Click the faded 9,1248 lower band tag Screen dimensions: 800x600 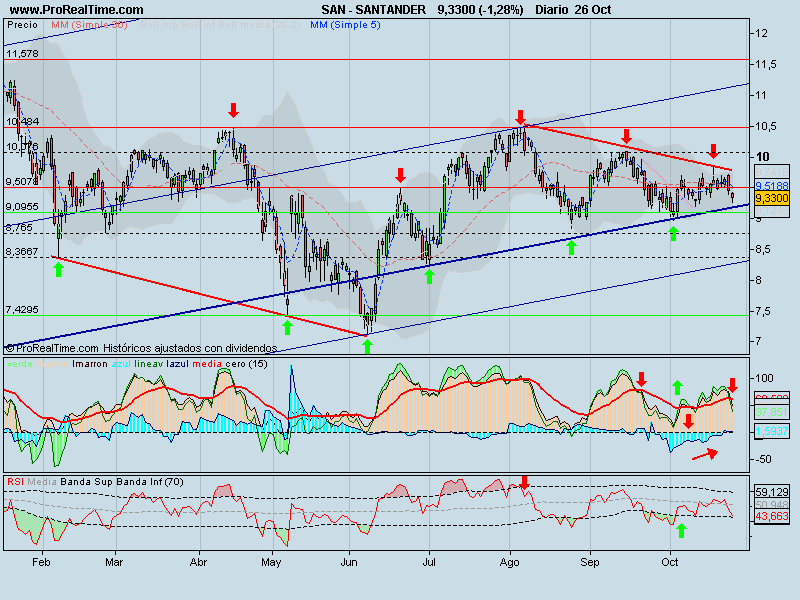point(771,211)
